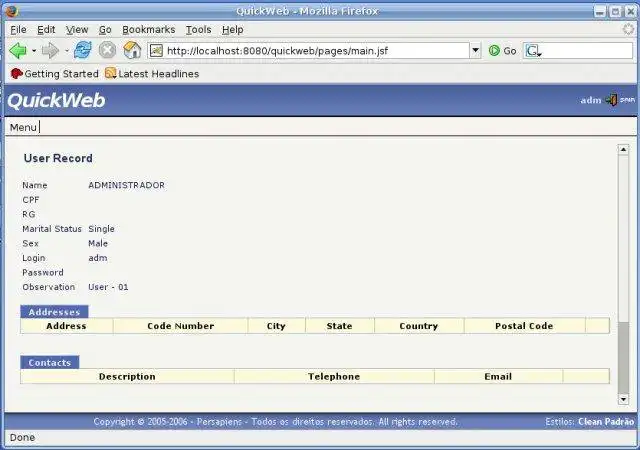Image resolution: width=640 pixels, height=450 pixels.
Task: Click the State column header
Action: [339, 326]
